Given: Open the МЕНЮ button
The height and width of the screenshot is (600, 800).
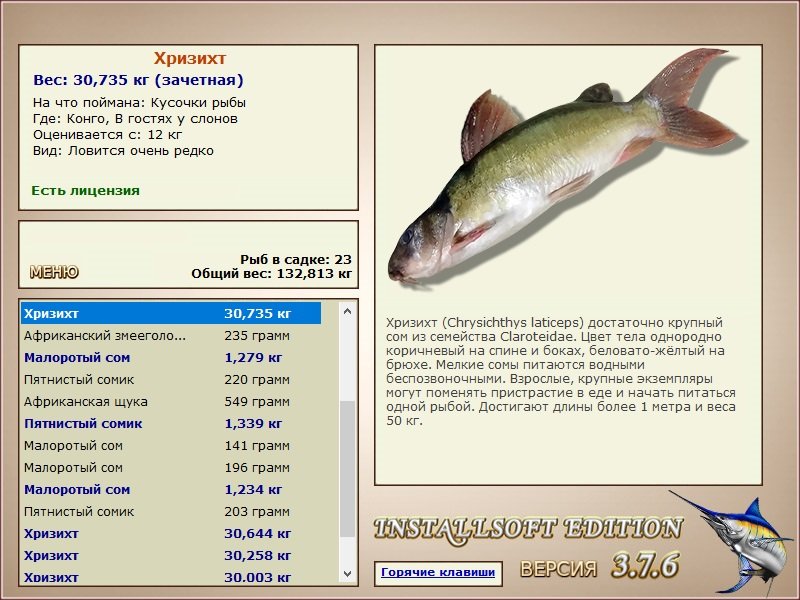Looking at the screenshot, I should click(x=54, y=272).
